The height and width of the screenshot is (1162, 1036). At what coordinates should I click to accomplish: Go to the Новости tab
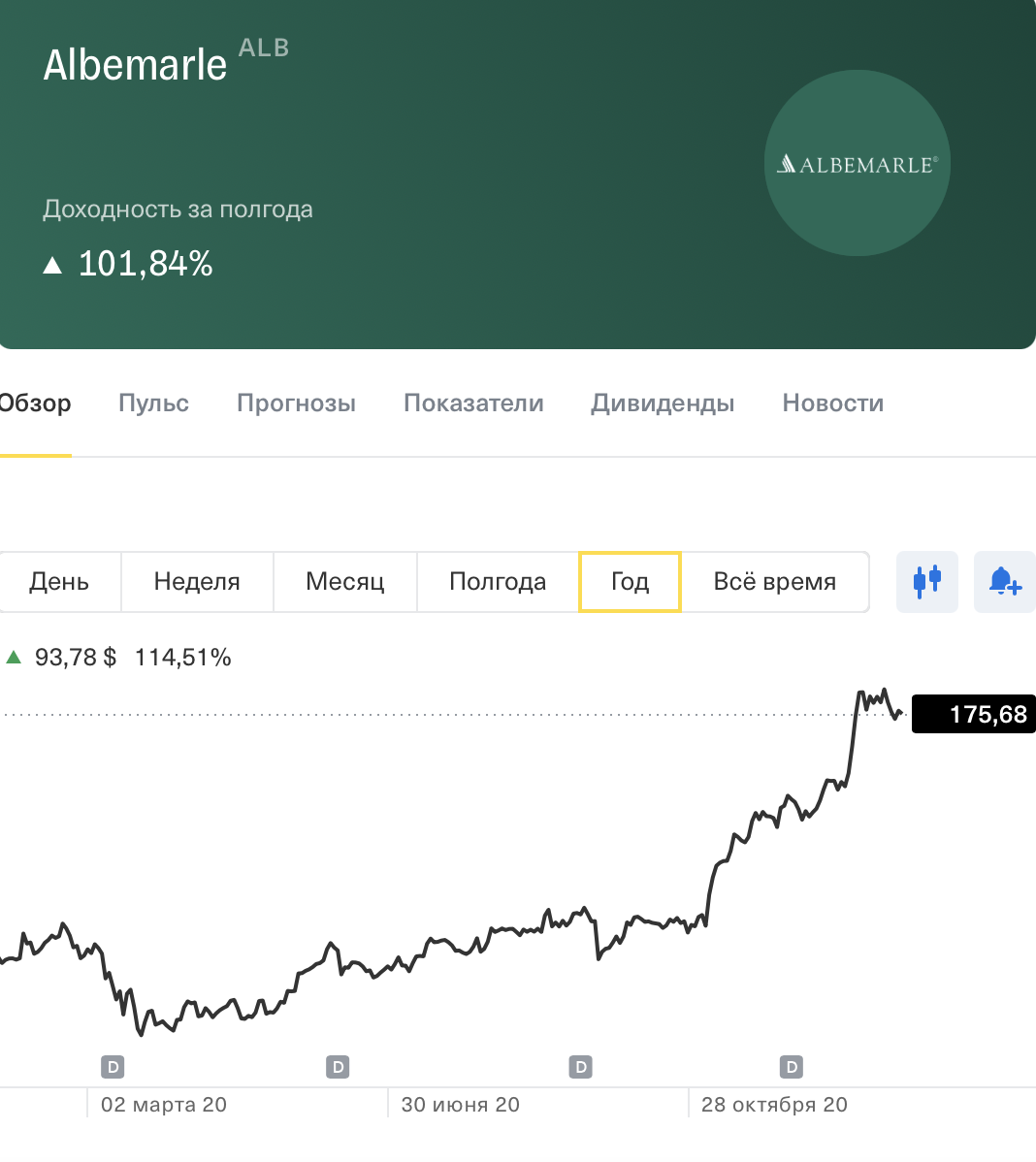[x=832, y=403]
